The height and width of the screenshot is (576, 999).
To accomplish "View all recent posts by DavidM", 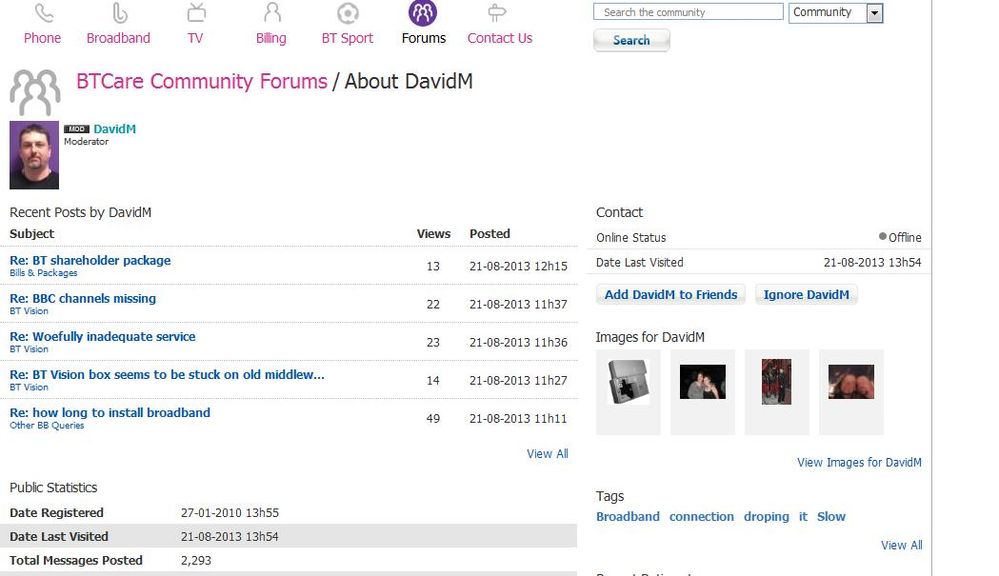I will point(547,454).
